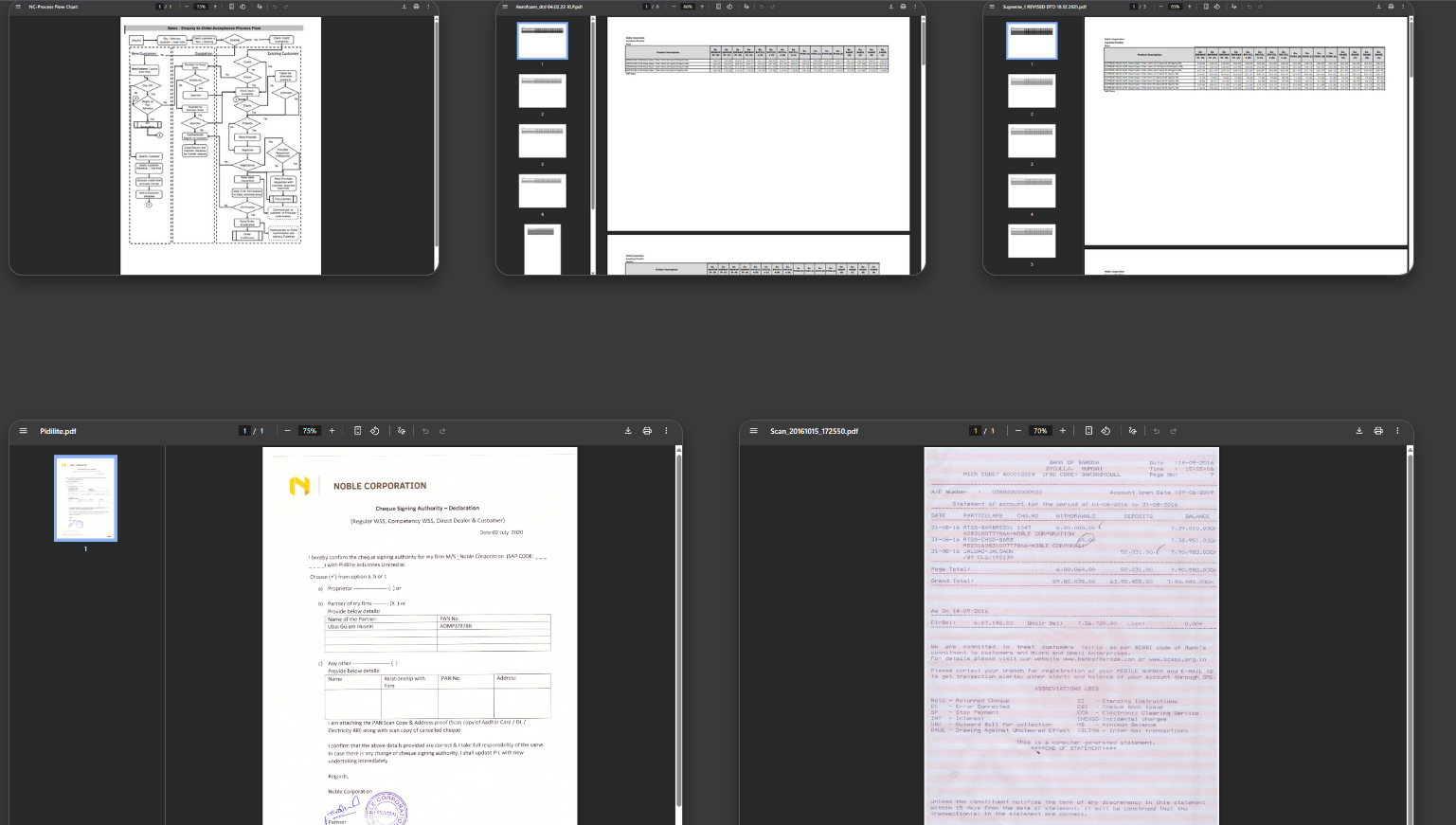Print the NC-Process Flow Chart document

[416, 7]
